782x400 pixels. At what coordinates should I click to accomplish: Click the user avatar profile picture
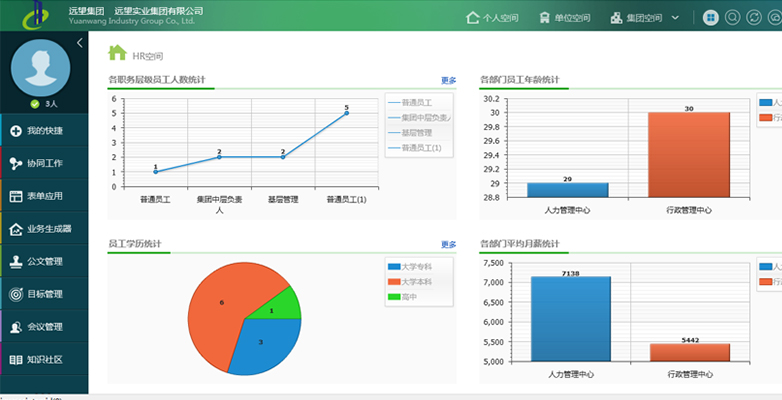[40, 66]
